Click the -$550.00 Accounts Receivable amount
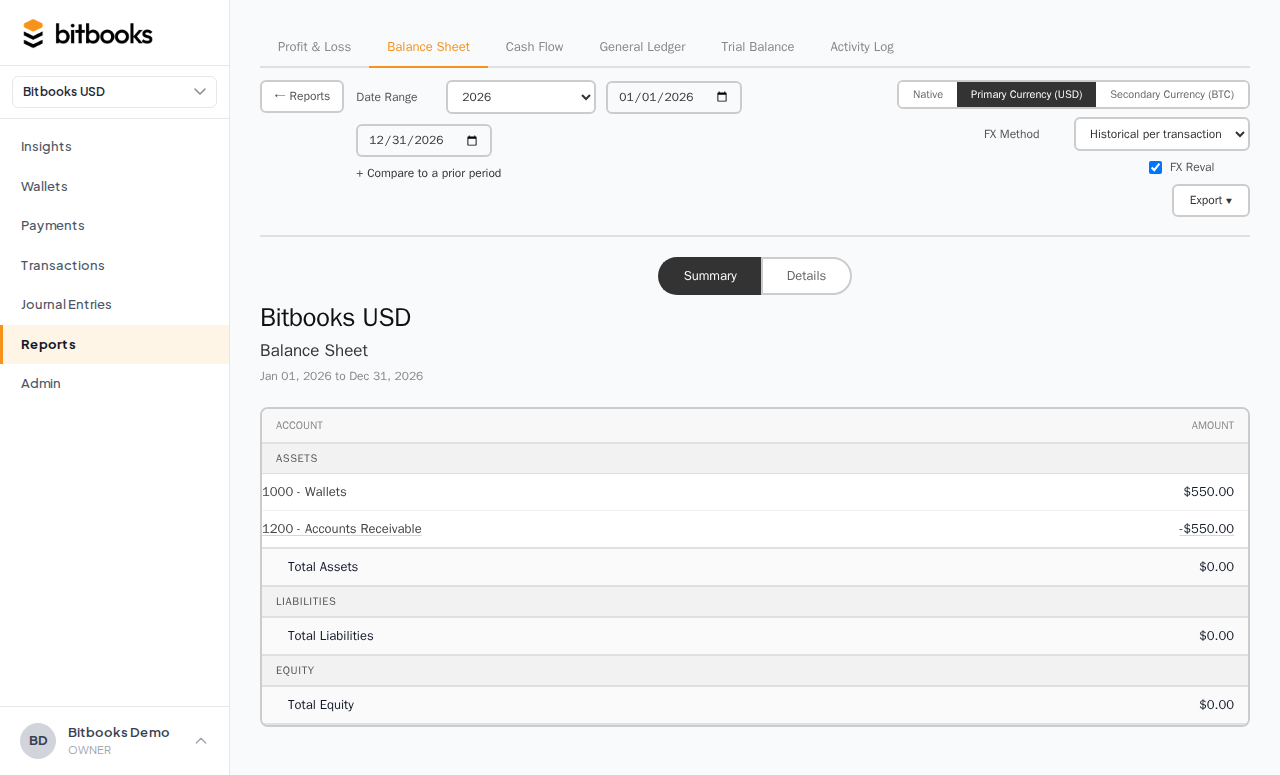The width and height of the screenshot is (1280, 775). [1206, 529]
